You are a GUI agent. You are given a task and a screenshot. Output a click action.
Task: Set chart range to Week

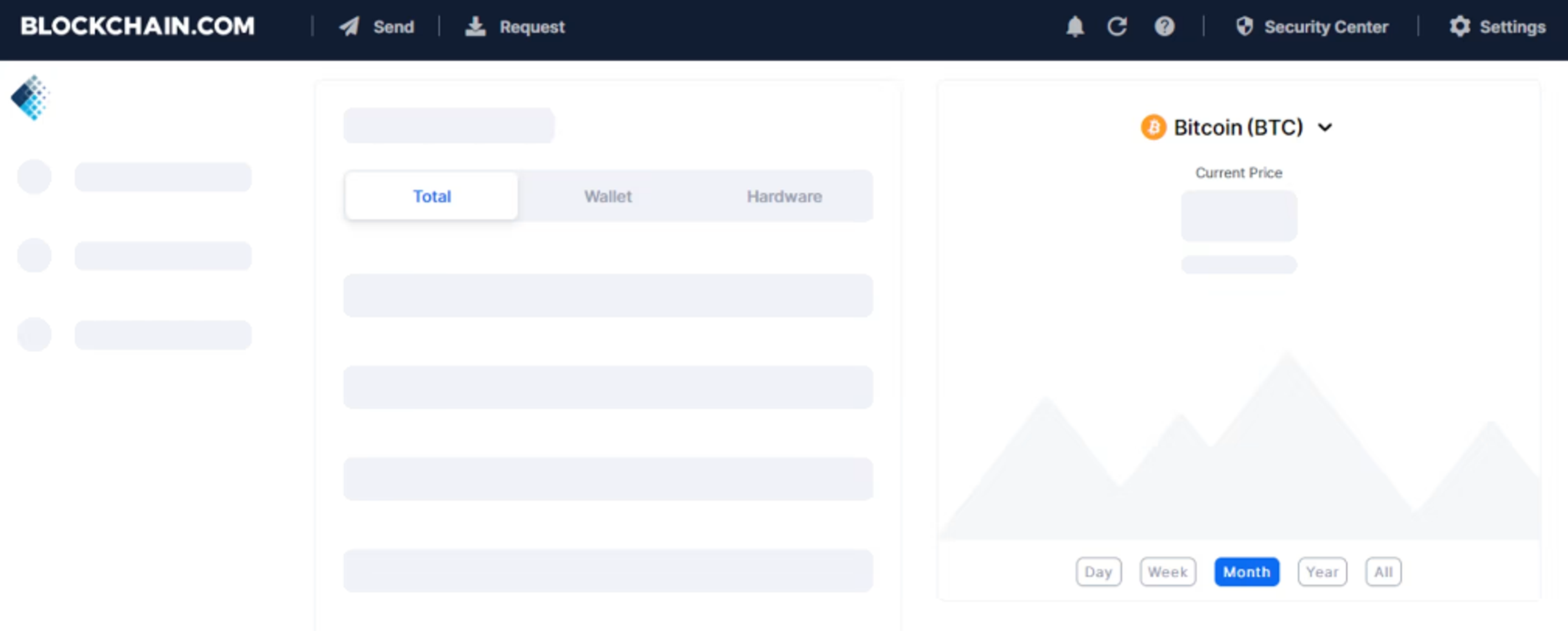click(x=1167, y=572)
